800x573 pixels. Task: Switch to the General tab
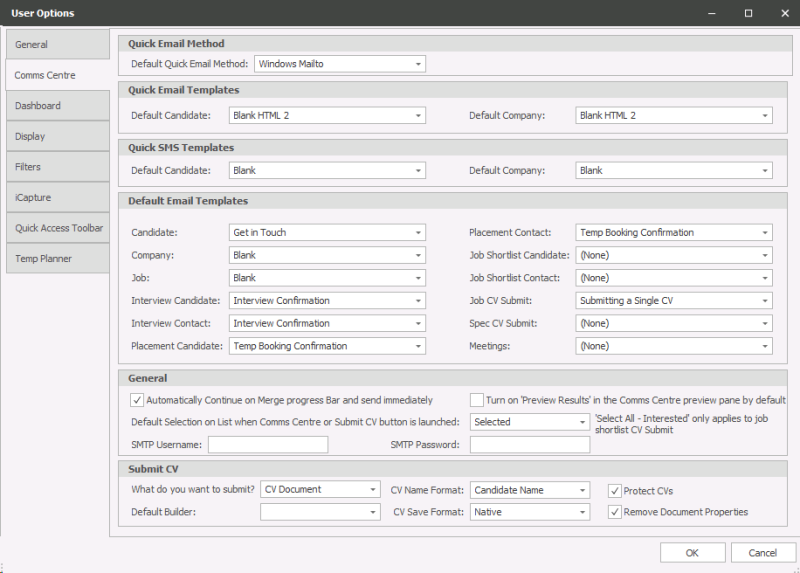coord(57,45)
